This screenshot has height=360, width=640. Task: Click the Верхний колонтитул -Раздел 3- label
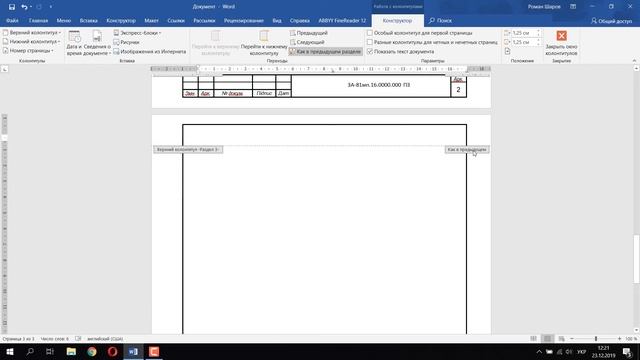[x=188, y=150]
